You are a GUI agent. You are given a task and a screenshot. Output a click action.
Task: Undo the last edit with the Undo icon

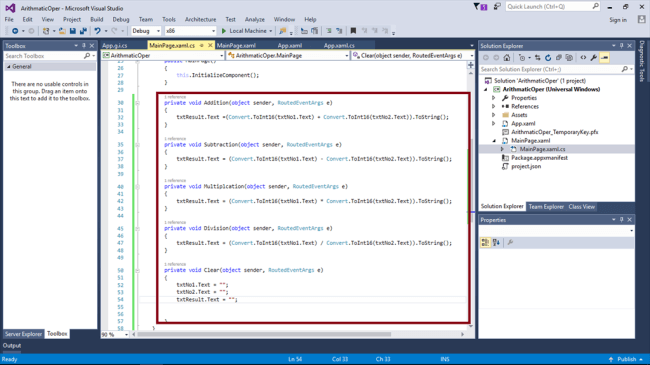pyautogui.click(x=97, y=31)
